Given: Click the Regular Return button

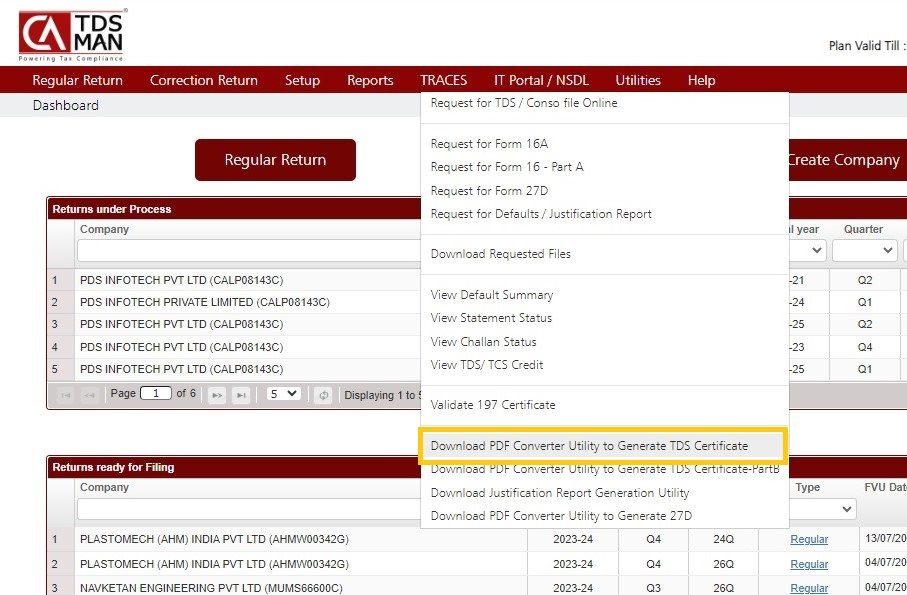Looking at the screenshot, I should coord(275,159).
